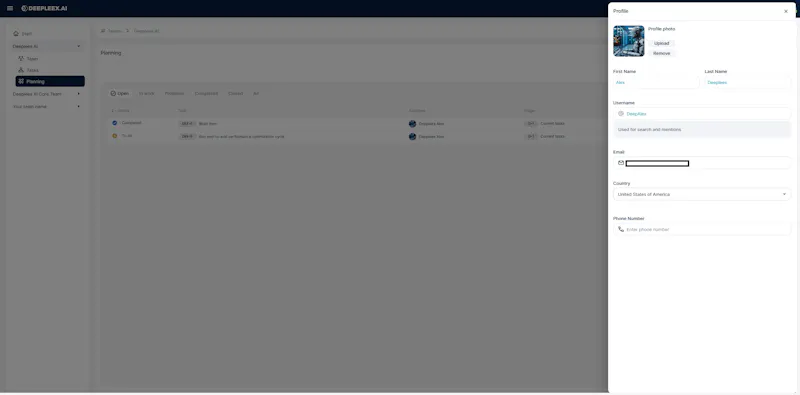Click the envelope icon in Email field
The image size is (800, 395).
coord(621,163)
